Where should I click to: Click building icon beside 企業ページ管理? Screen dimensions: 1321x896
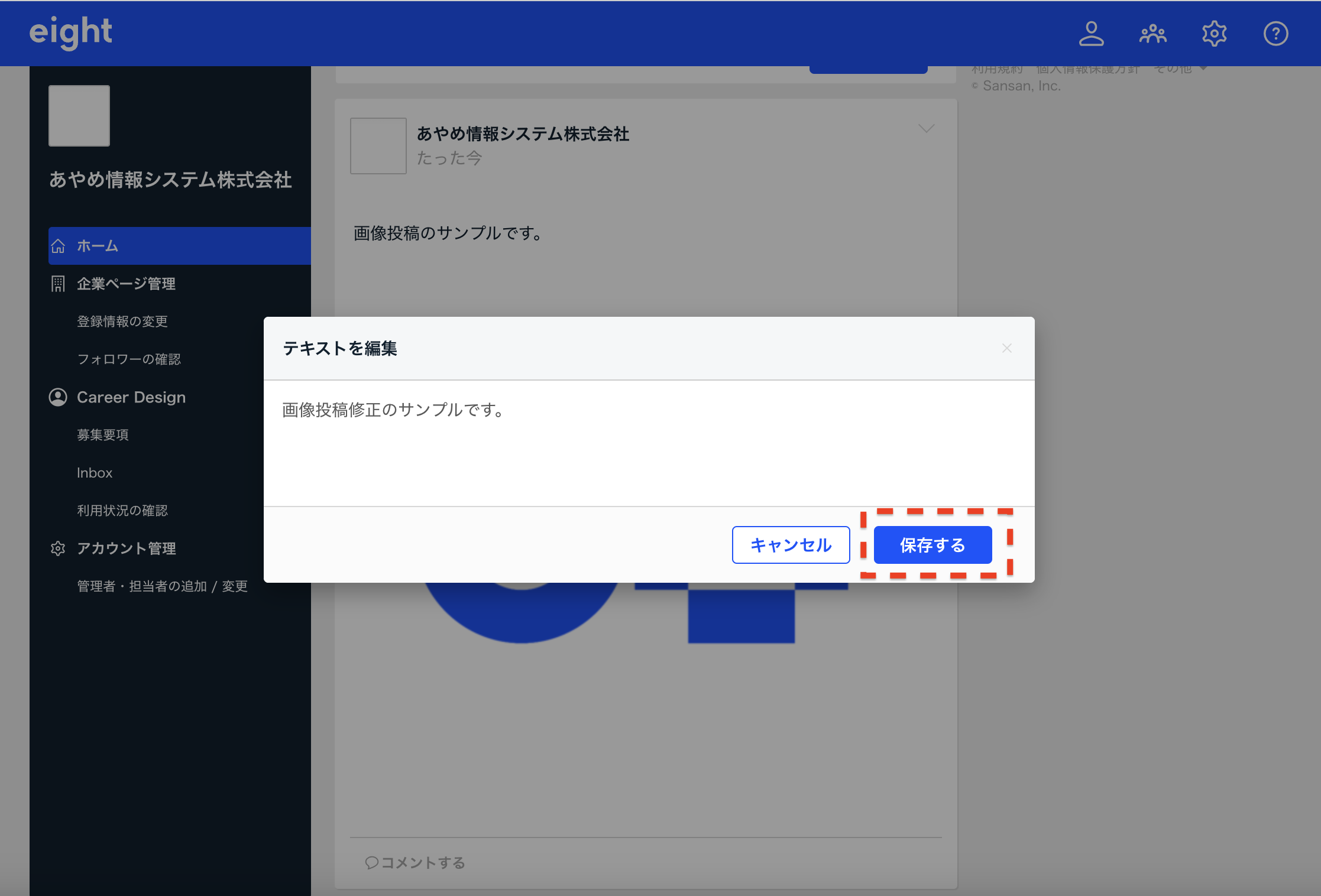point(58,284)
